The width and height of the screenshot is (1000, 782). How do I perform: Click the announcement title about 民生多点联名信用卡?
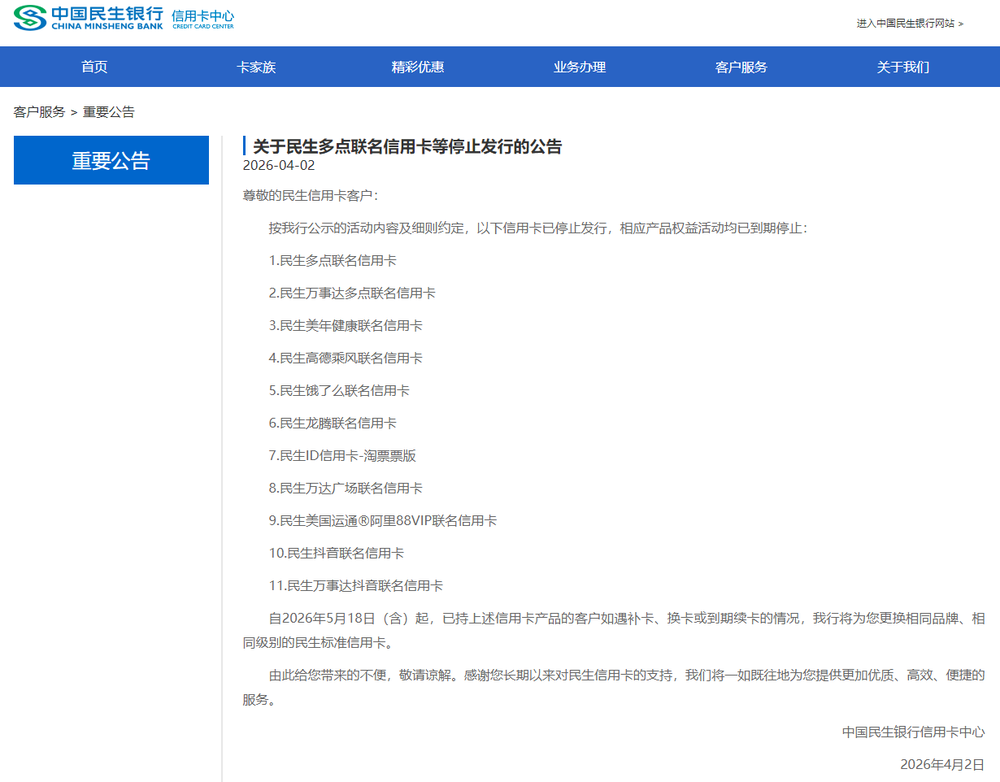pos(408,145)
